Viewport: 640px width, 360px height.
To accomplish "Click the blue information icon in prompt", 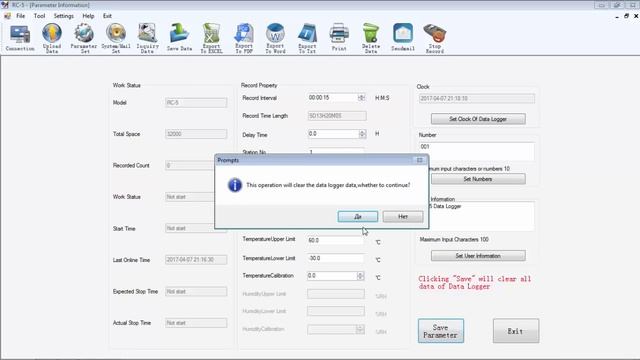I will pyautogui.click(x=235, y=185).
